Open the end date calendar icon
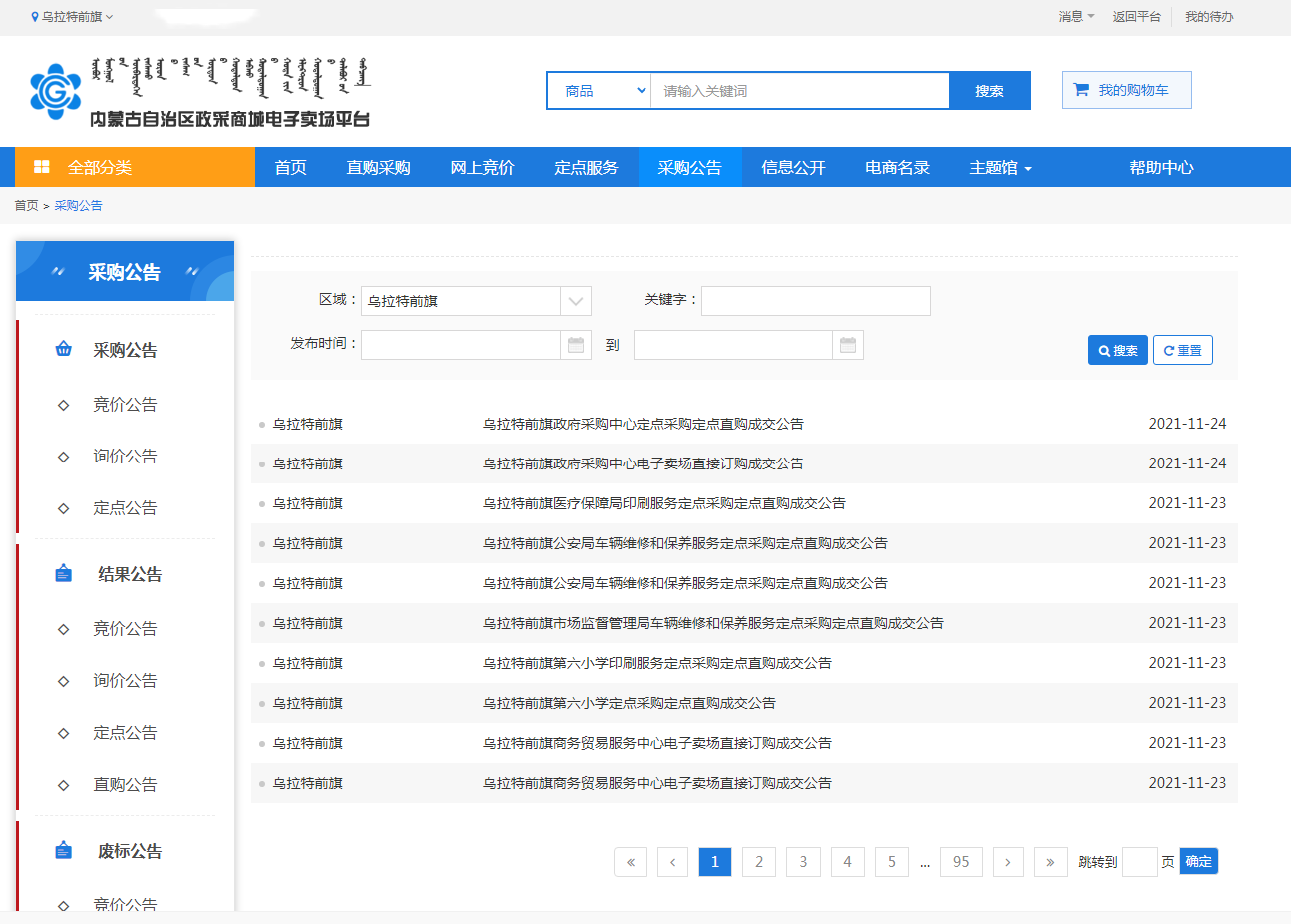The width and height of the screenshot is (1291, 924). coord(848,345)
